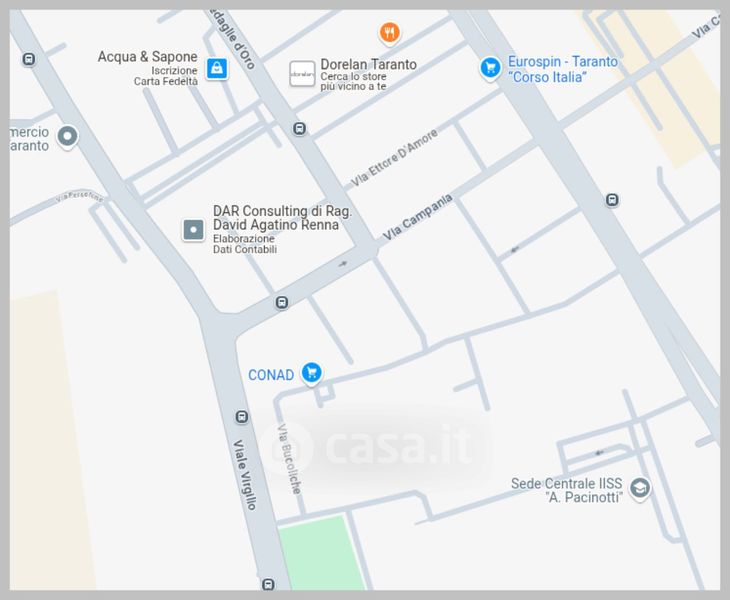Screen dimensions: 730x600
Task: Click the DAR Consulting square marker icon
Action: tap(194, 230)
